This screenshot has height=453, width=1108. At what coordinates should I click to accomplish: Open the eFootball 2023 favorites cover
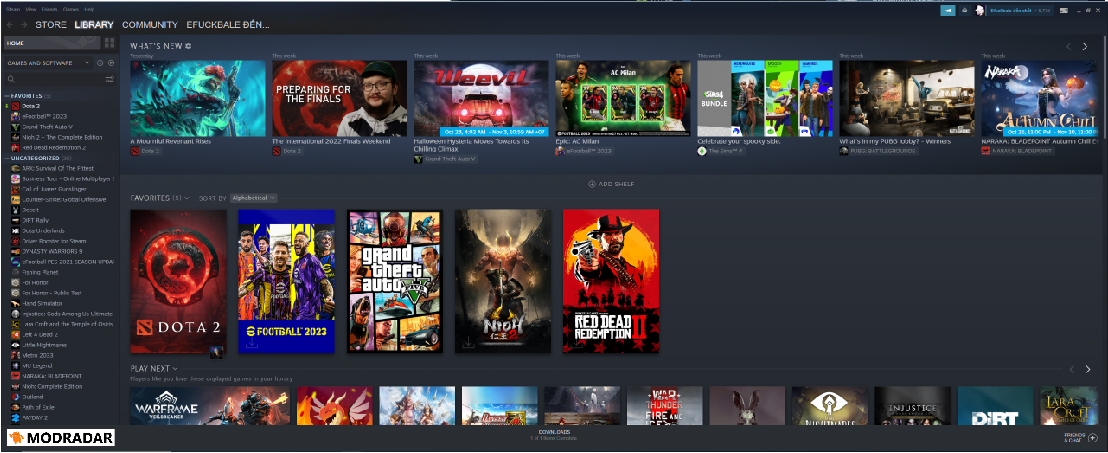tap(286, 281)
